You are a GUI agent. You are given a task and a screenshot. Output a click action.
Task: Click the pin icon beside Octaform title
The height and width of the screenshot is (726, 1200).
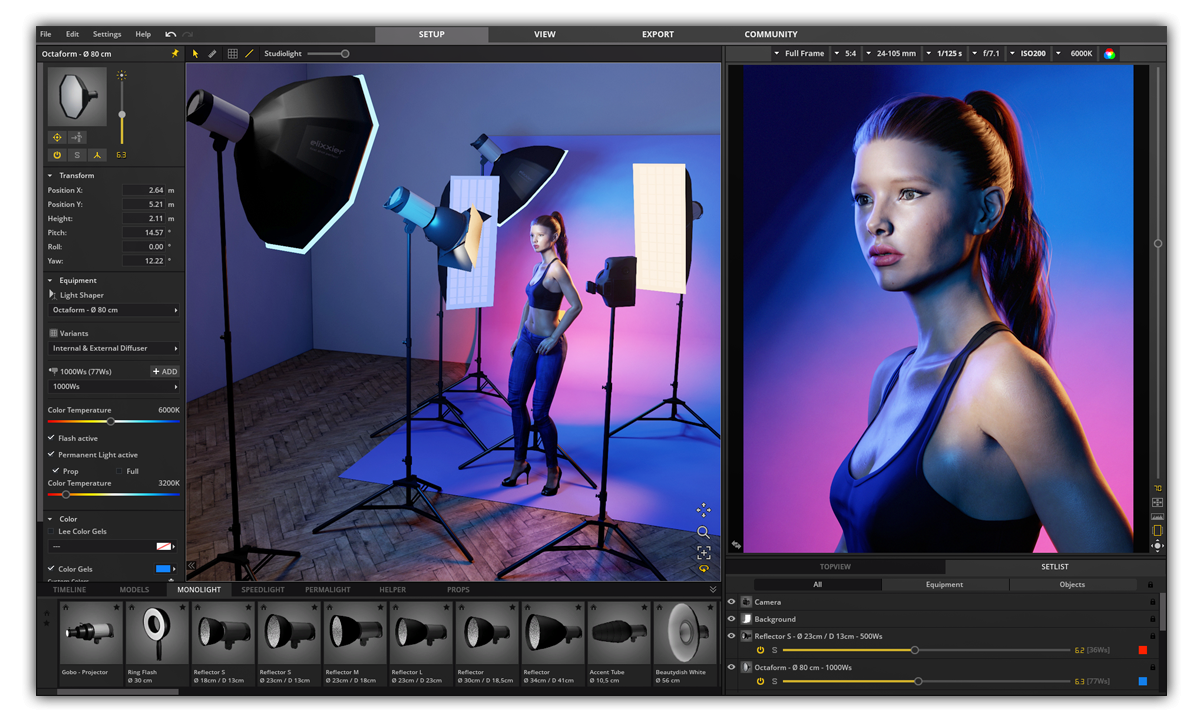tap(175, 53)
